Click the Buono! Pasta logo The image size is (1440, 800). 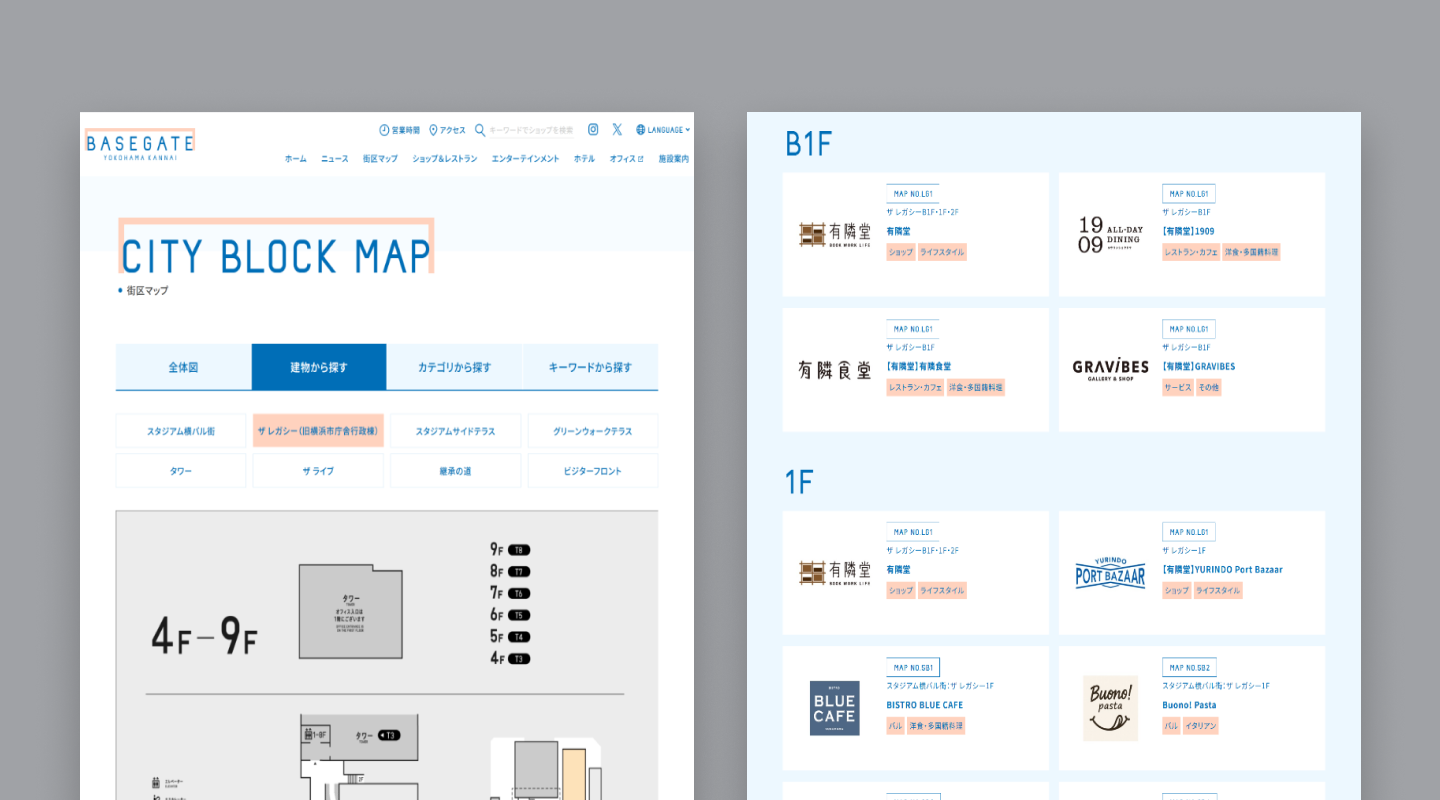point(1110,708)
